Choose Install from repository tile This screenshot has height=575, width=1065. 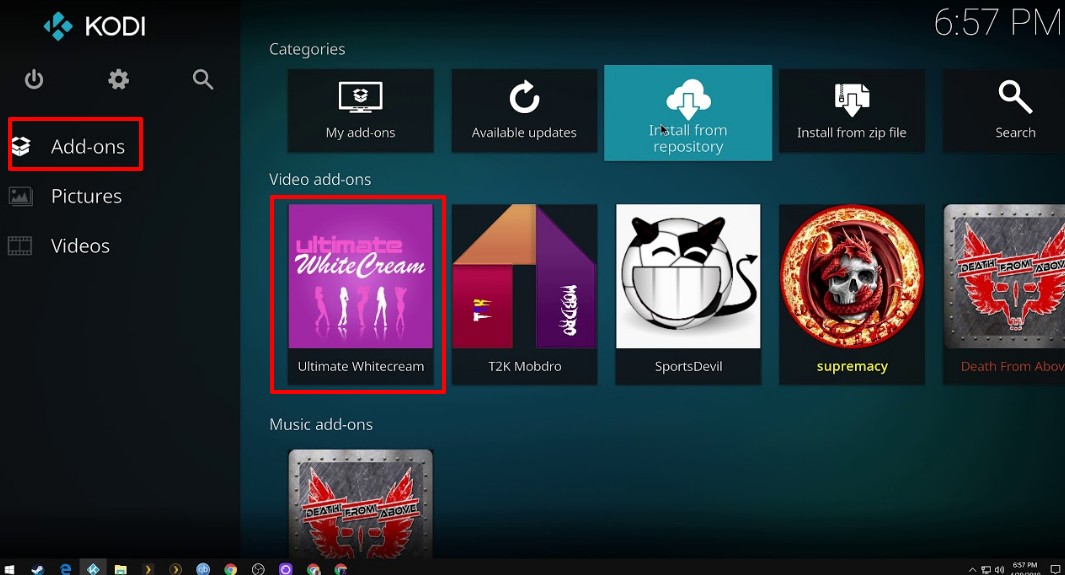tap(688, 113)
